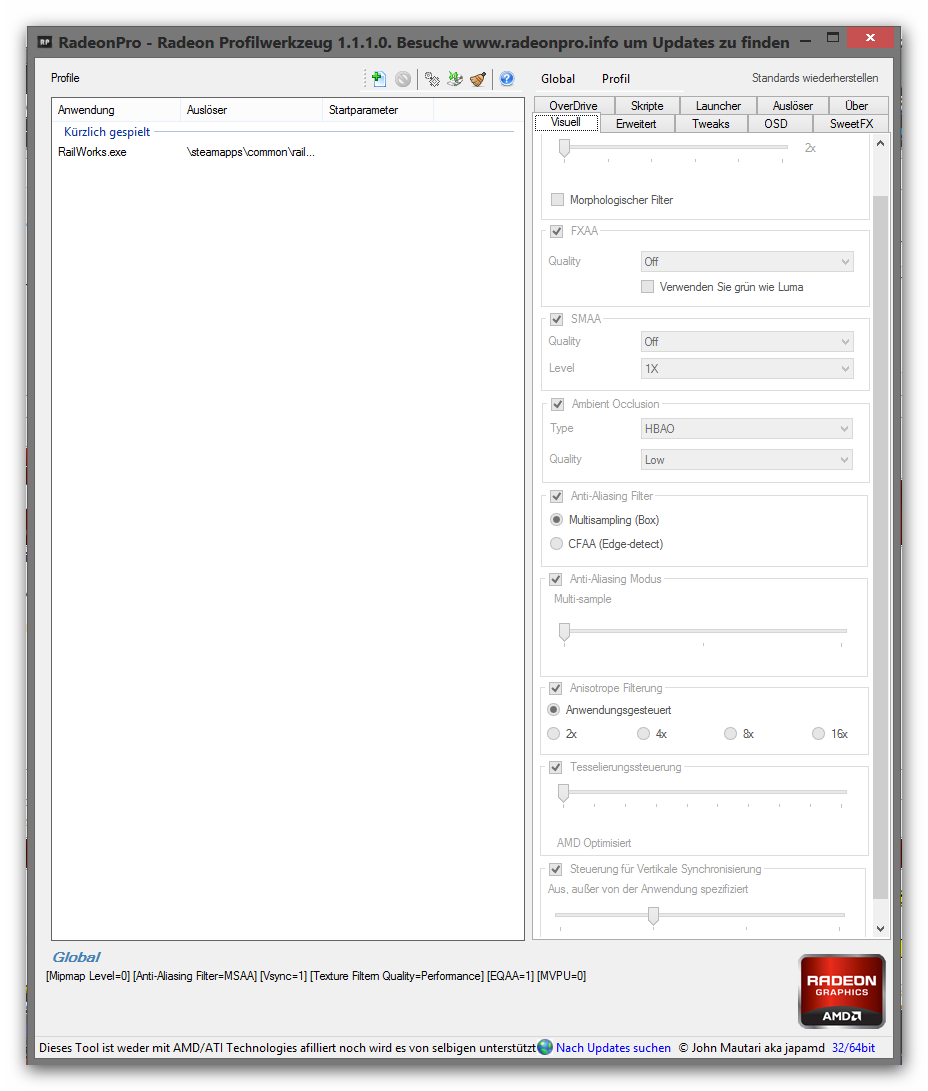Viewport: 928px width, 1091px height.
Task: Click the scrollbar up arrow
Action: (x=881, y=143)
